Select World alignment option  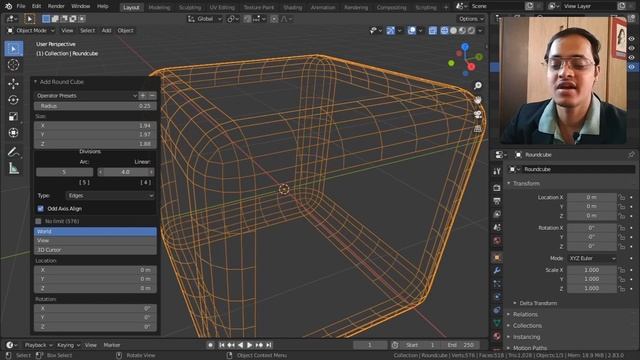(95, 231)
